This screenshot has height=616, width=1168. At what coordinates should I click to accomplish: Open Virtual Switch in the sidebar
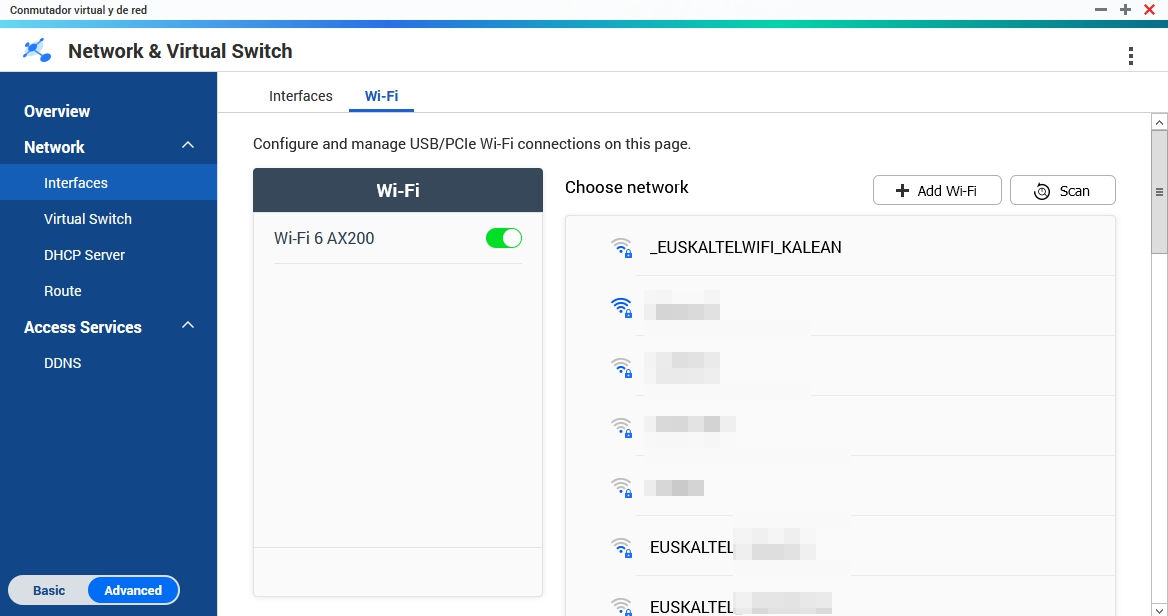pyautogui.click(x=88, y=219)
